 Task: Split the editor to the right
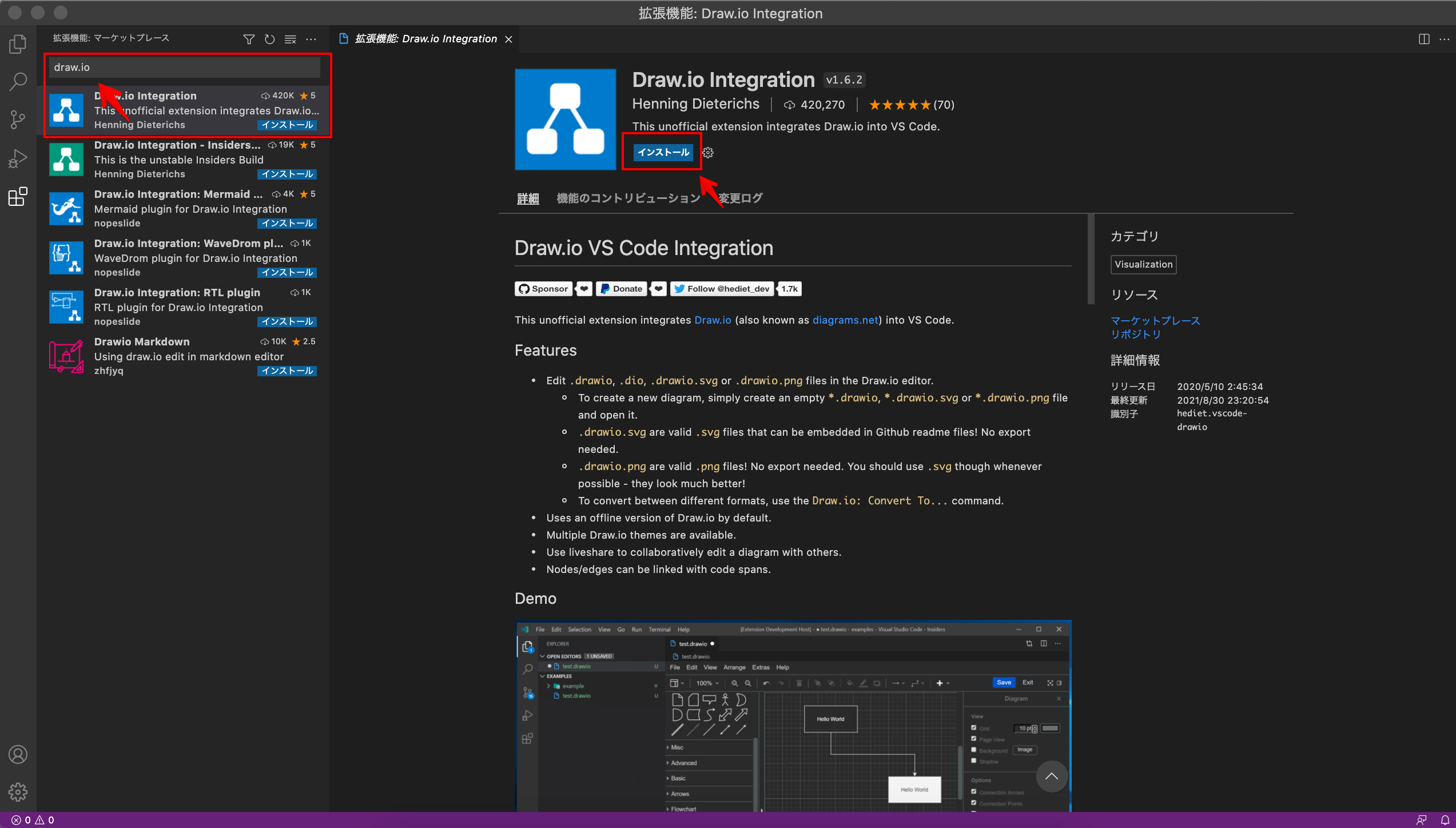[x=1424, y=39]
